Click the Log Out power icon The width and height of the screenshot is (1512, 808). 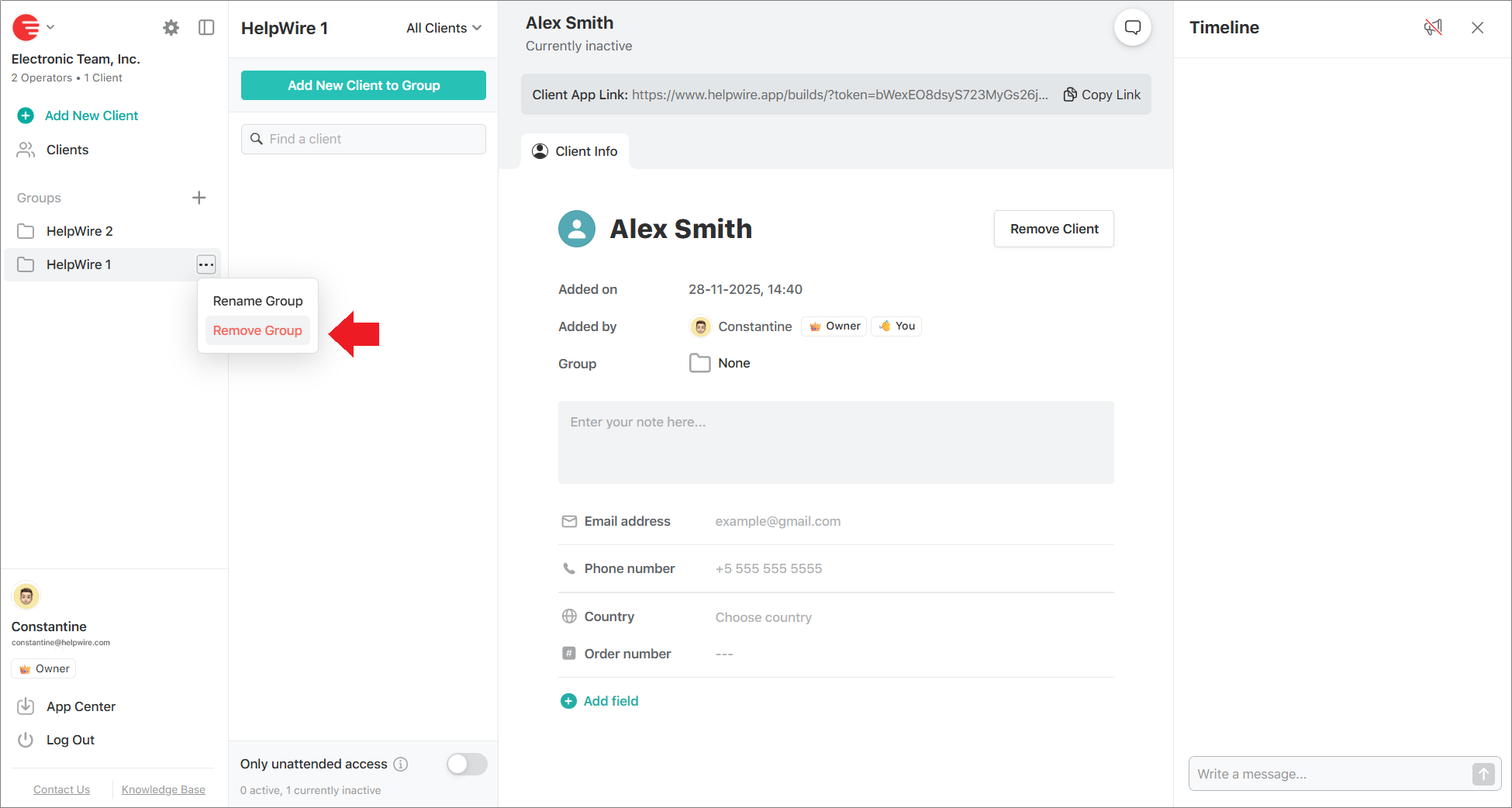[x=26, y=739]
